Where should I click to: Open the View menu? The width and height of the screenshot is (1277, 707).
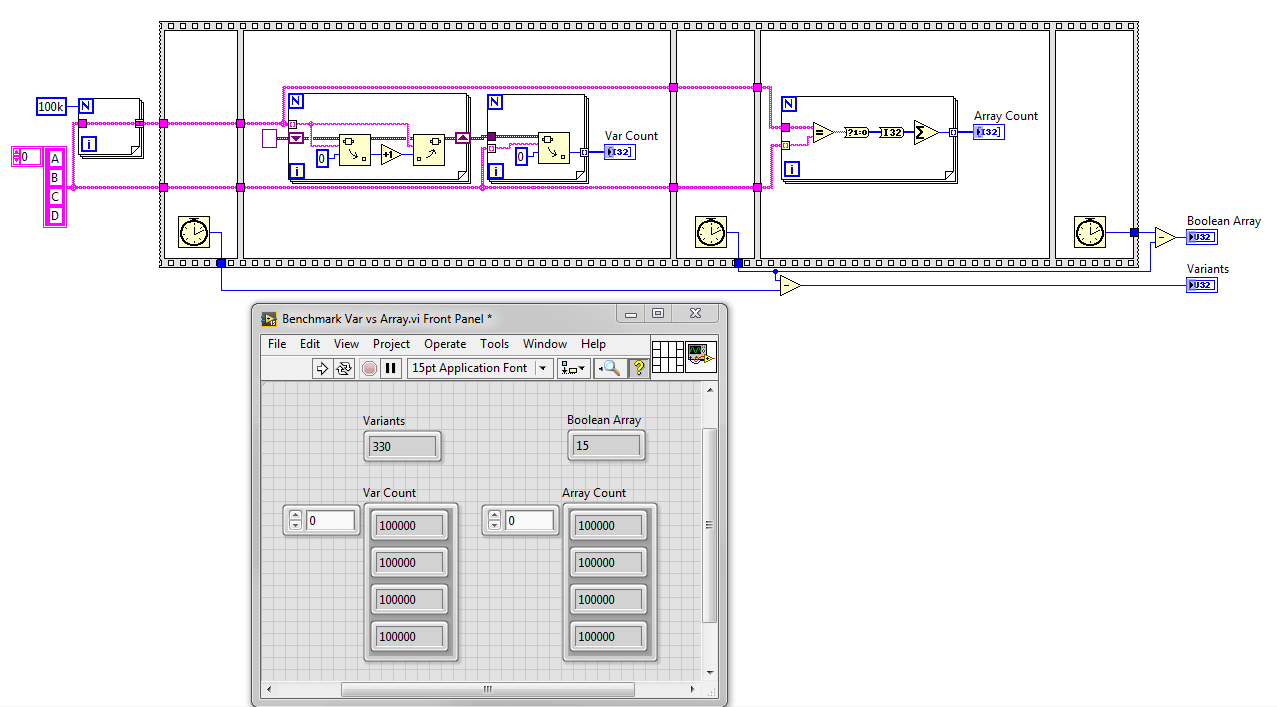pyautogui.click(x=346, y=344)
